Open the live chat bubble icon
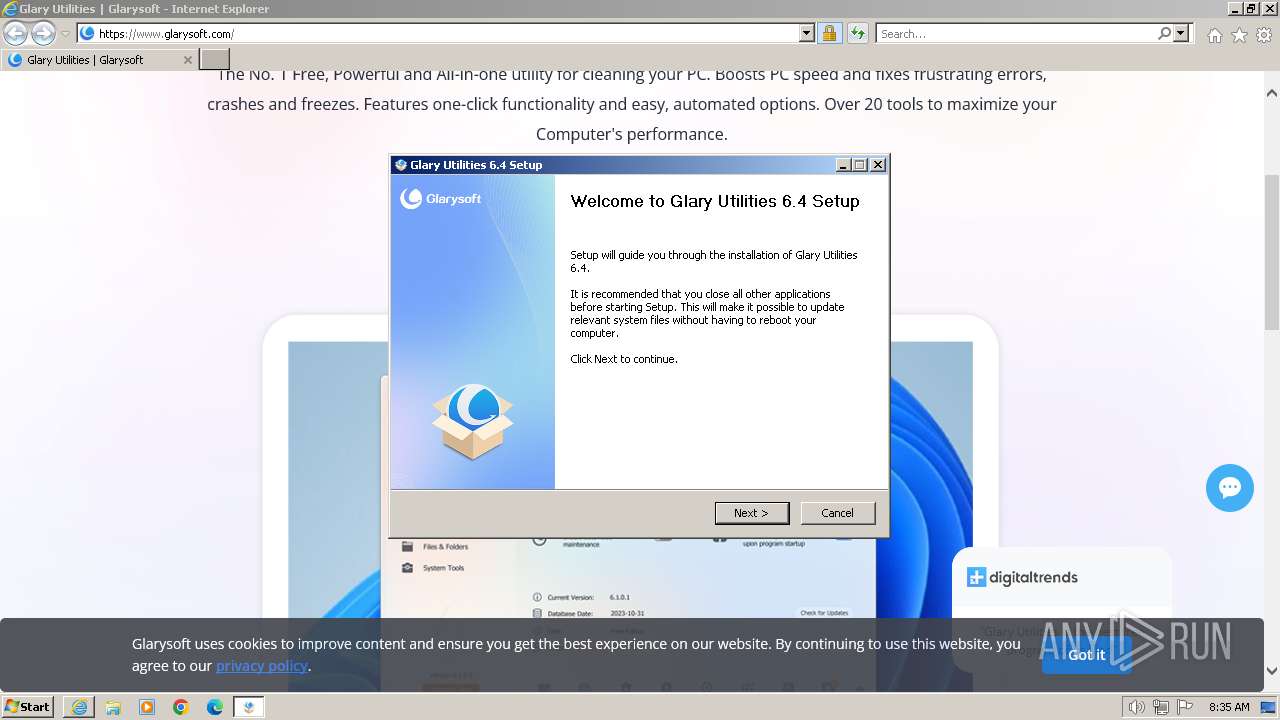This screenshot has width=1280, height=720. click(1230, 488)
